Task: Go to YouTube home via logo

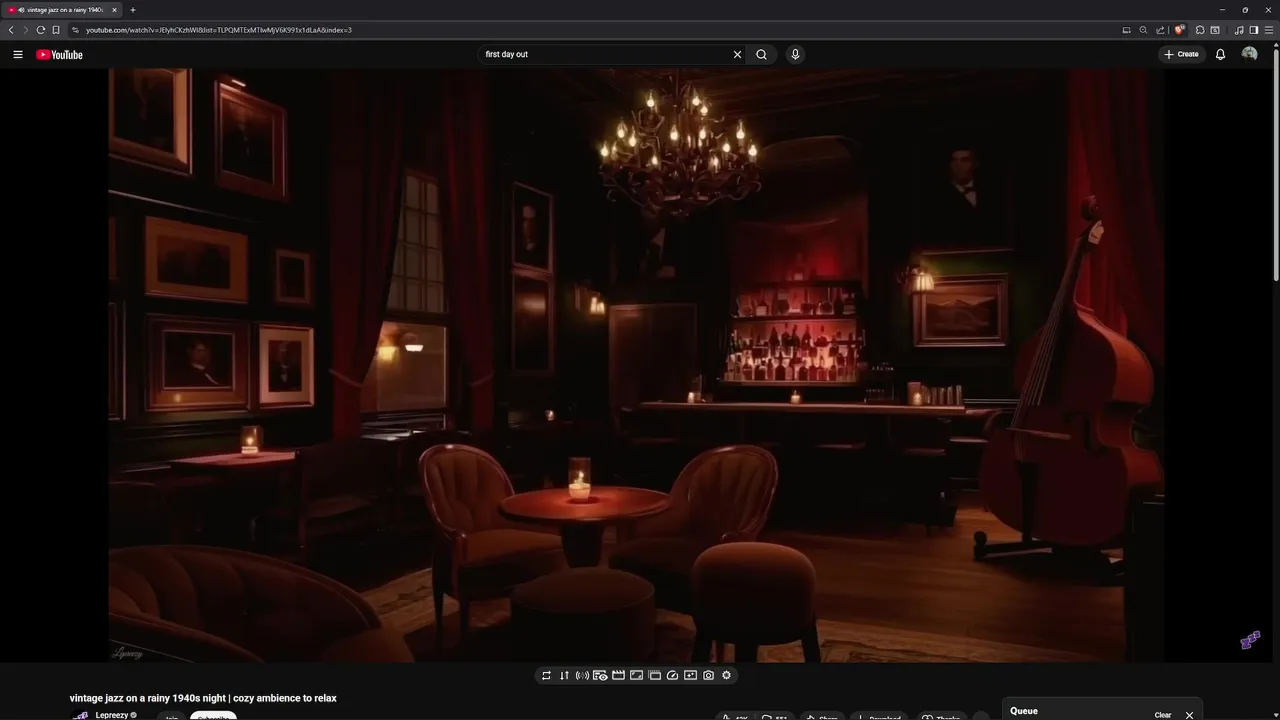Action: [60, 55]
